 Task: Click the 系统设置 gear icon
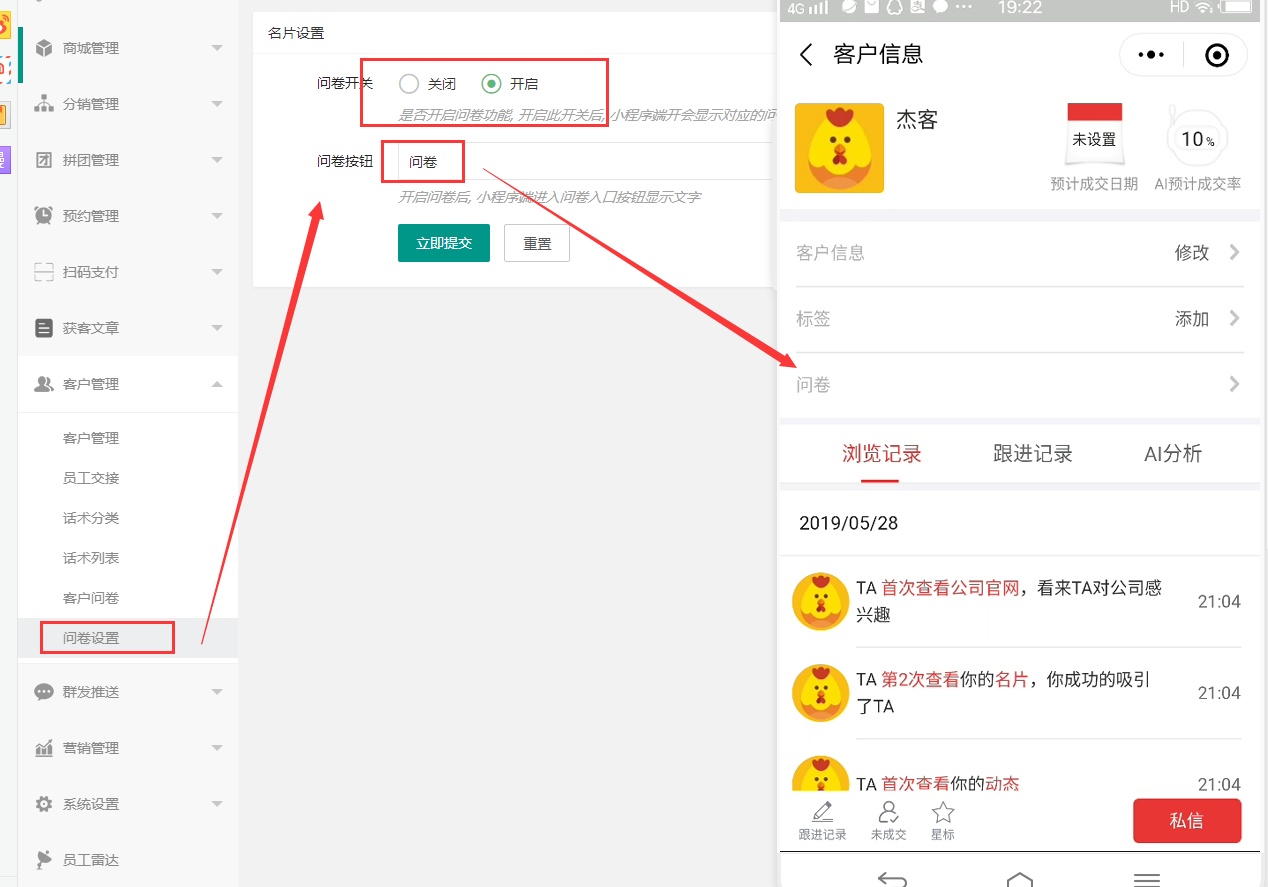coord(44,804)
